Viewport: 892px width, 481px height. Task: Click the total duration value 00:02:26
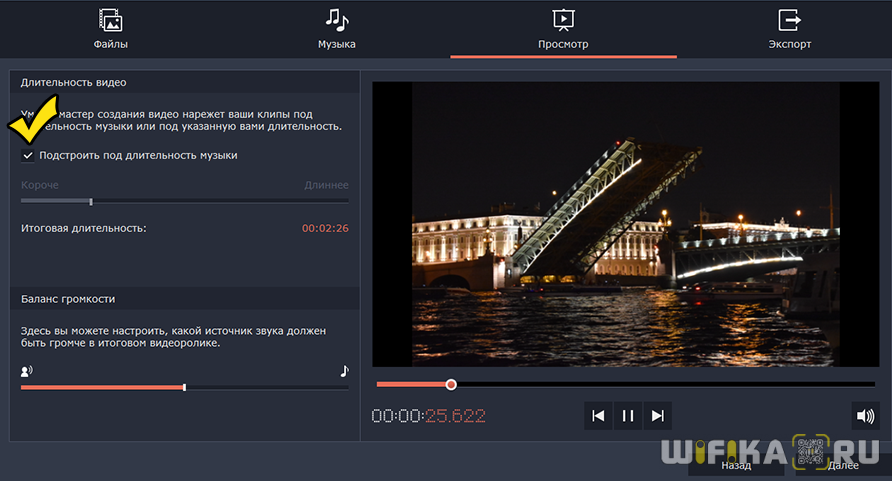325,229
